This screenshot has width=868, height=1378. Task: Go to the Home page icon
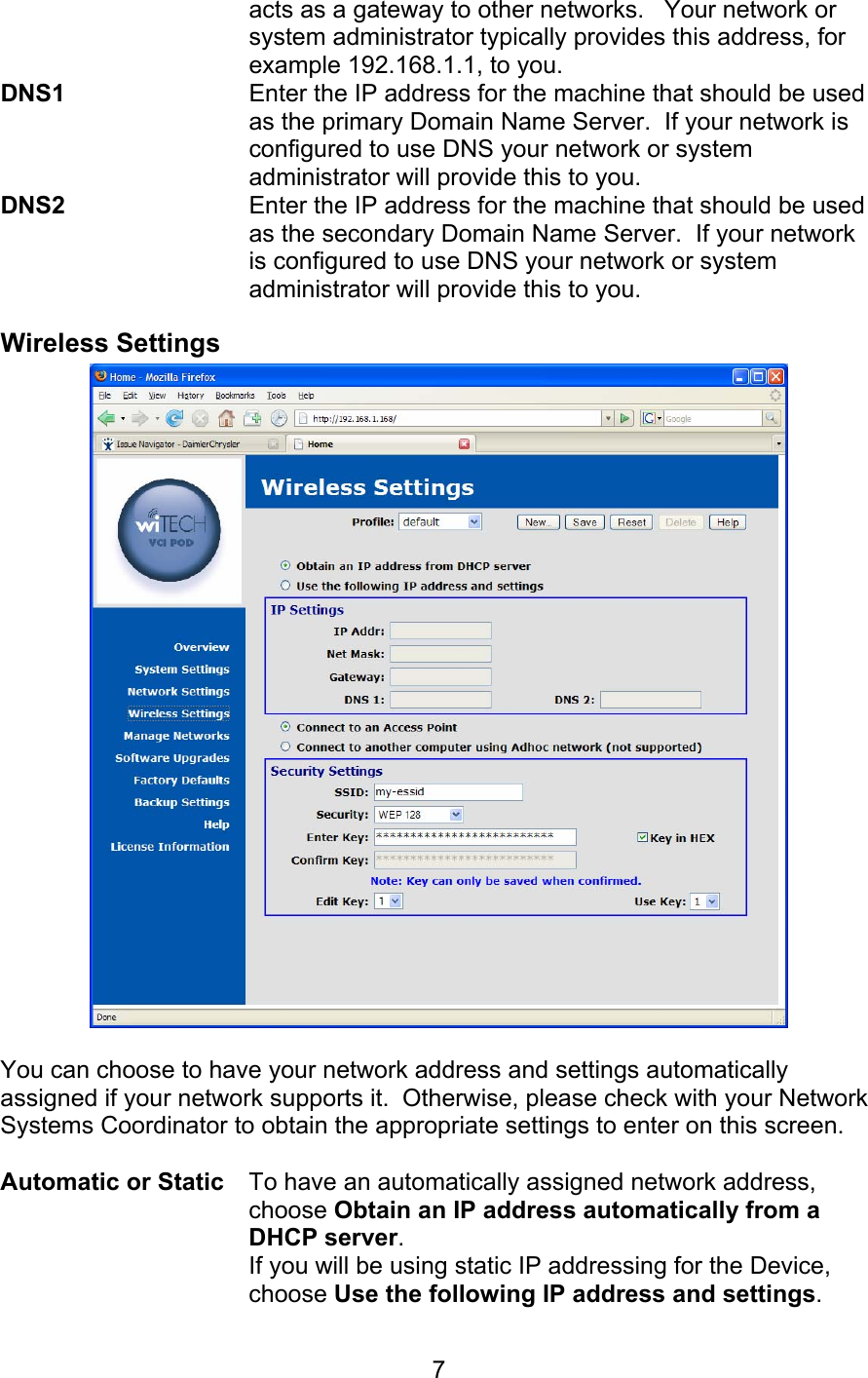(226, 418)
